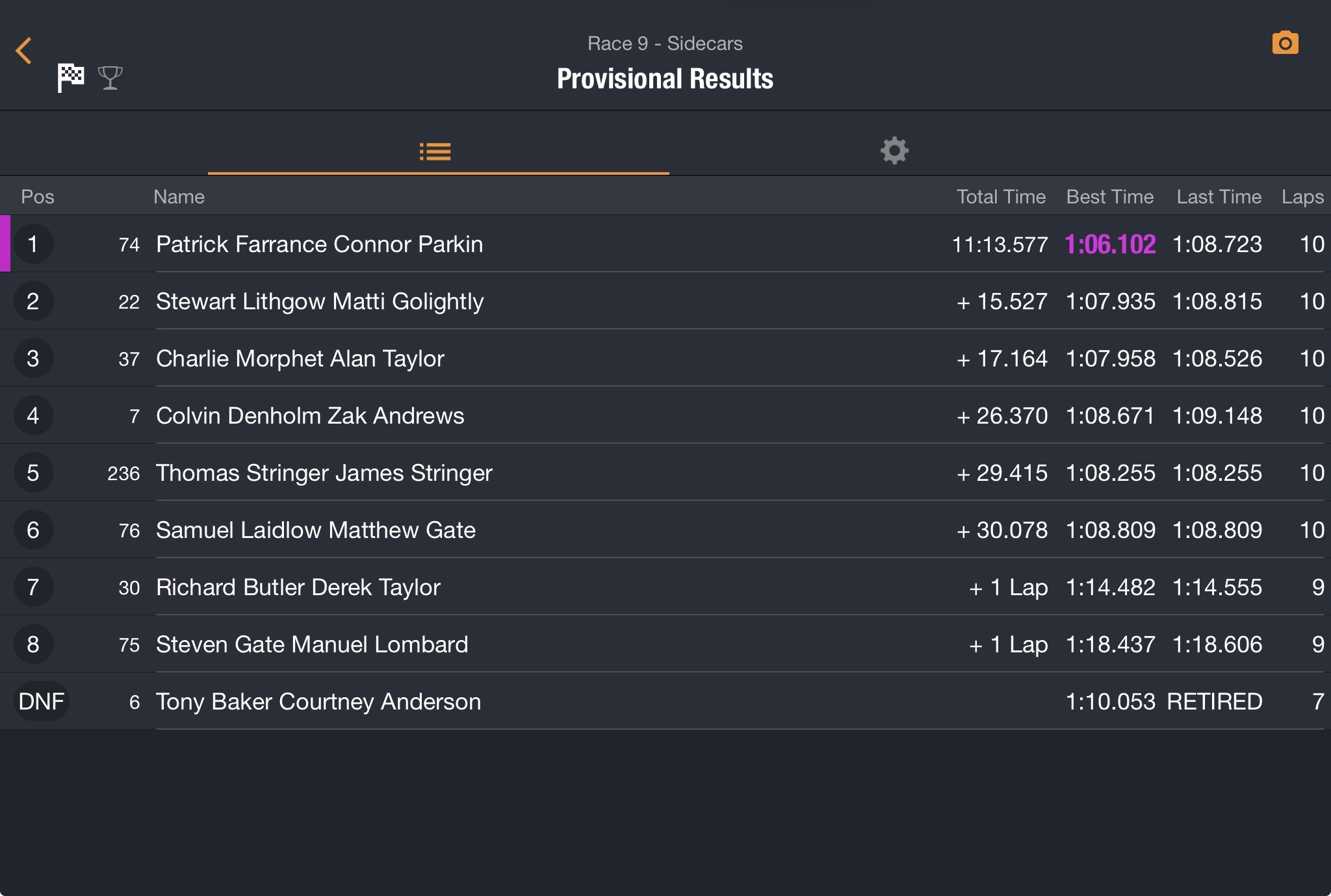The height and width of the screenshot is (896, 1331).
Task: Sort by the Best Time column header
Action: pyautogui.click(x=1110, y=197)
